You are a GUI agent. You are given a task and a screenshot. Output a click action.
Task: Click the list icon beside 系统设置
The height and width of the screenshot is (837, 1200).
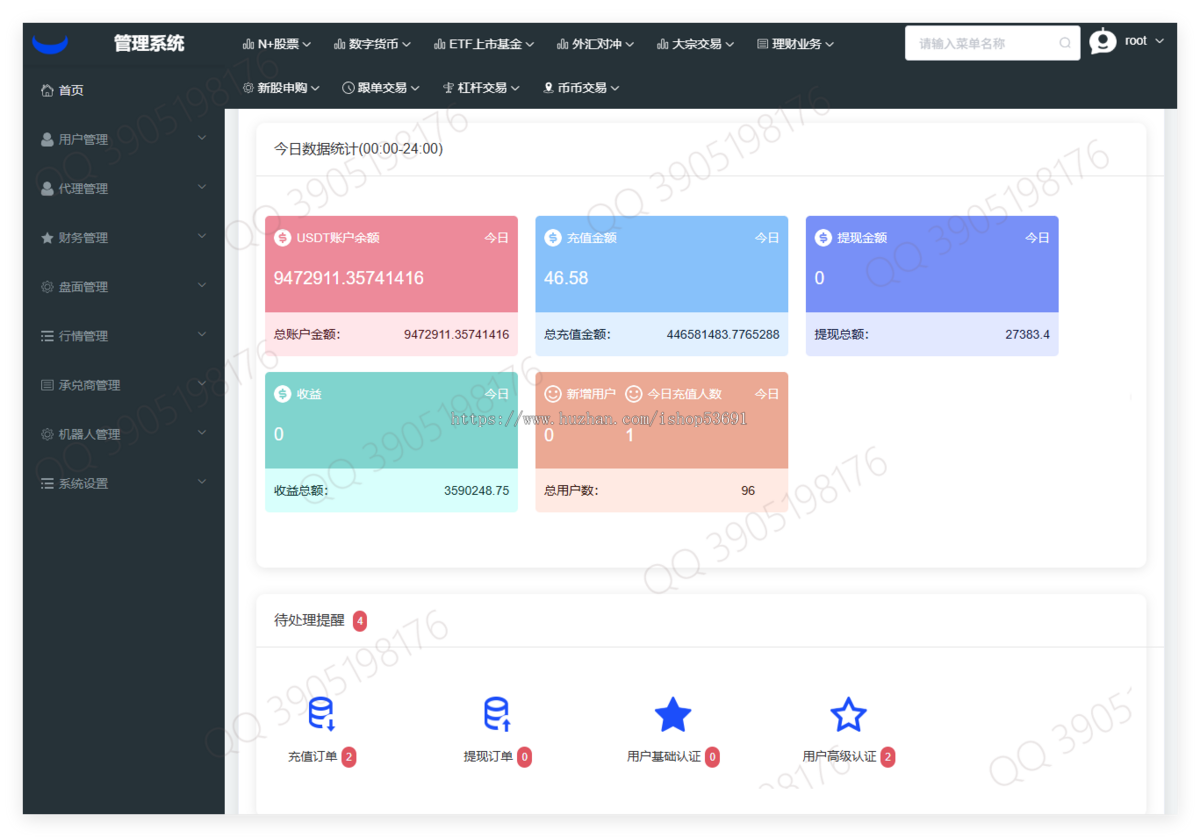pos(47,483)
